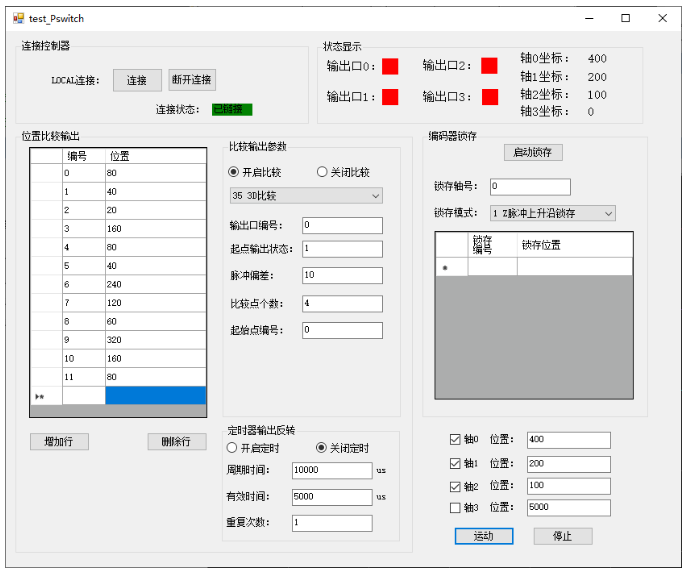Close the test_Pswitch window
This screenshot has width=690, height=577.
click(662, 18)
